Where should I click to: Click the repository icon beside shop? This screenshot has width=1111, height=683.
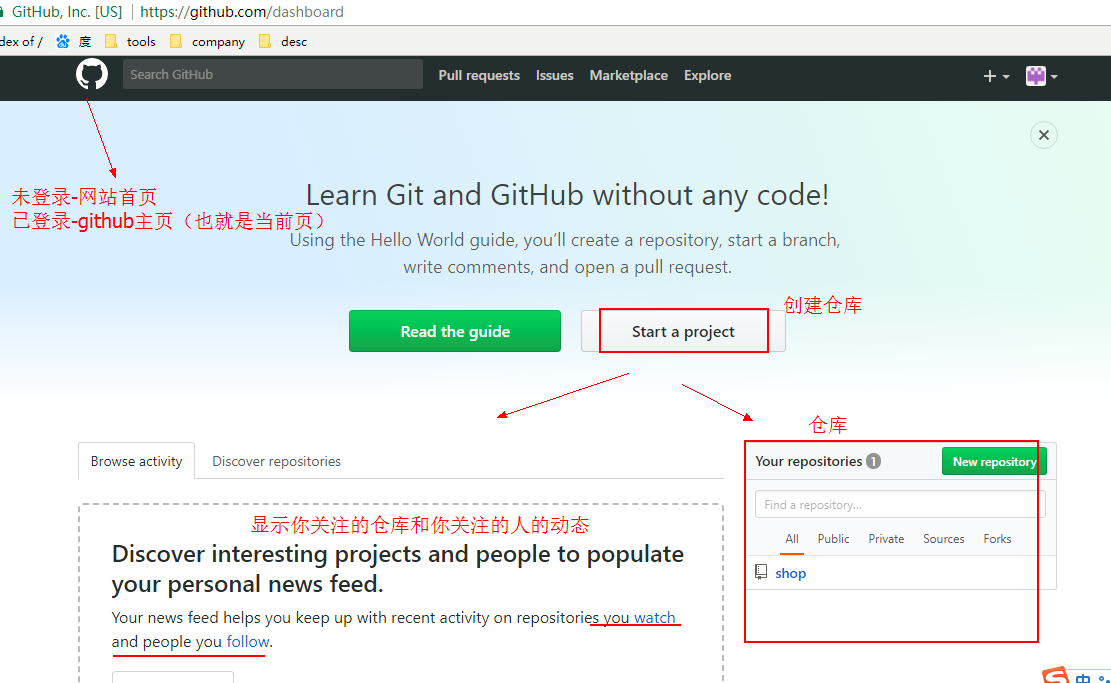[761, 572]
